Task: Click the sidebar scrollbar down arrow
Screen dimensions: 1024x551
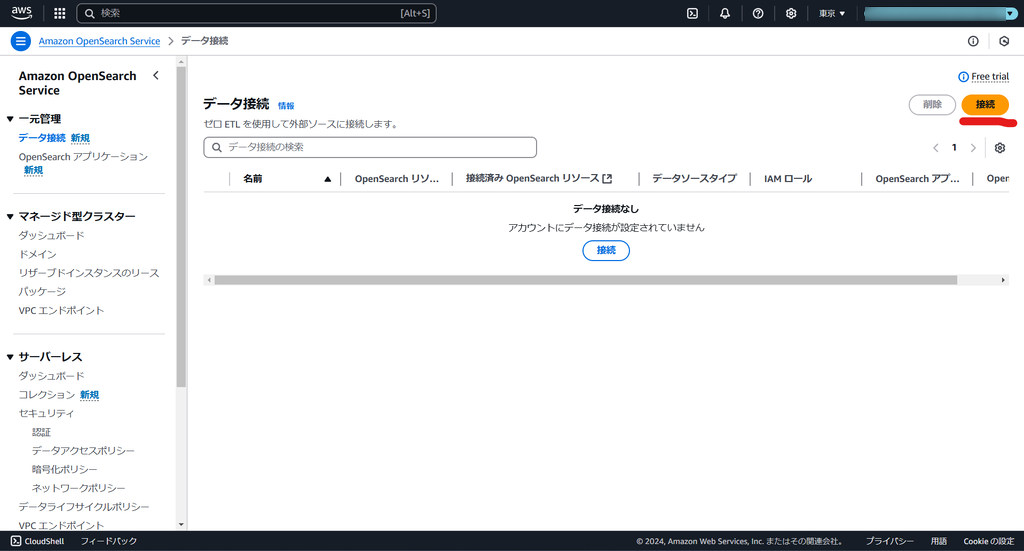Action: tap(181, 524)
